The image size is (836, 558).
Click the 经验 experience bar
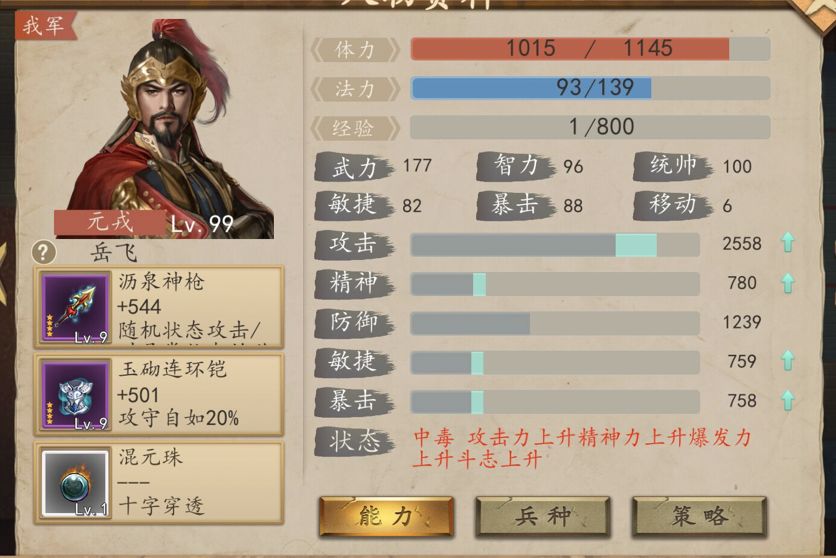590,127
